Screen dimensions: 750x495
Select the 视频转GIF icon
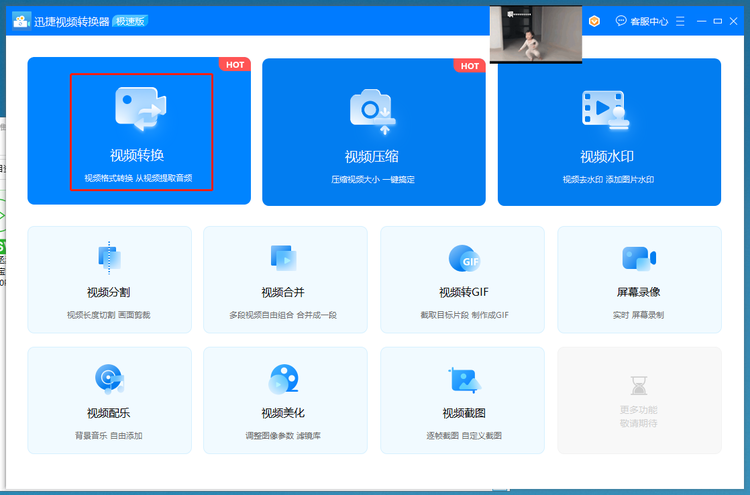[x=464, y=258]
